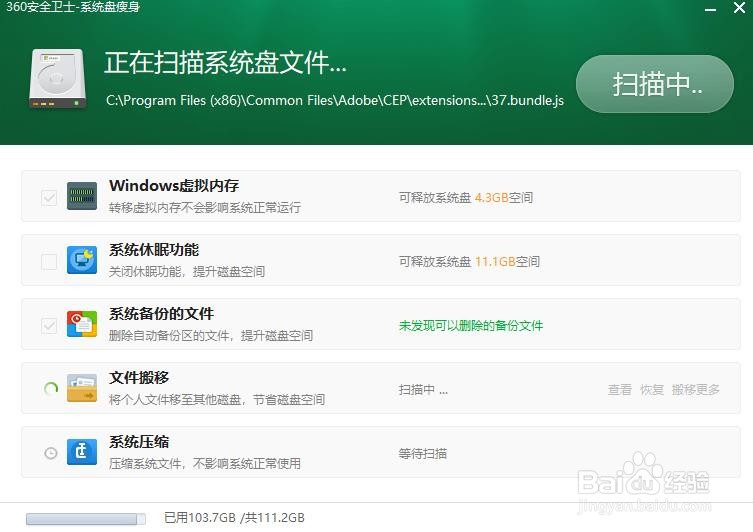Image resolution: width=753 pixels, height=532 pixels.
Task: Click the 等待扫描 status text
Action: point(423,454)
